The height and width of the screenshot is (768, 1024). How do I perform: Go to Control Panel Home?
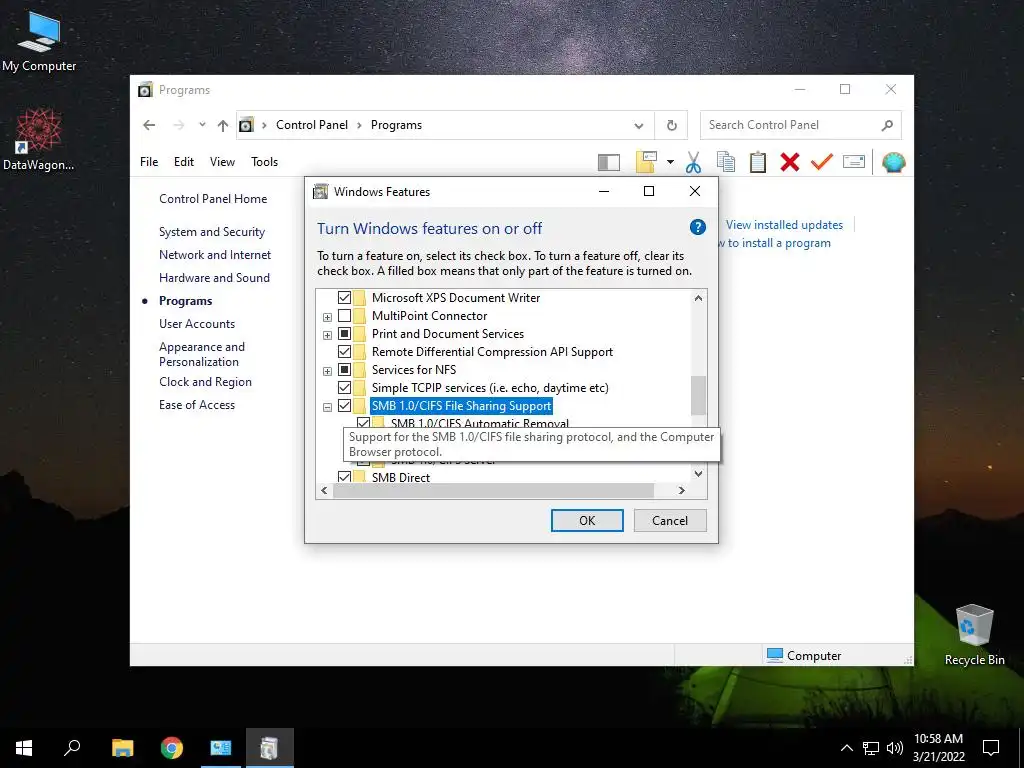coord(213,199)
